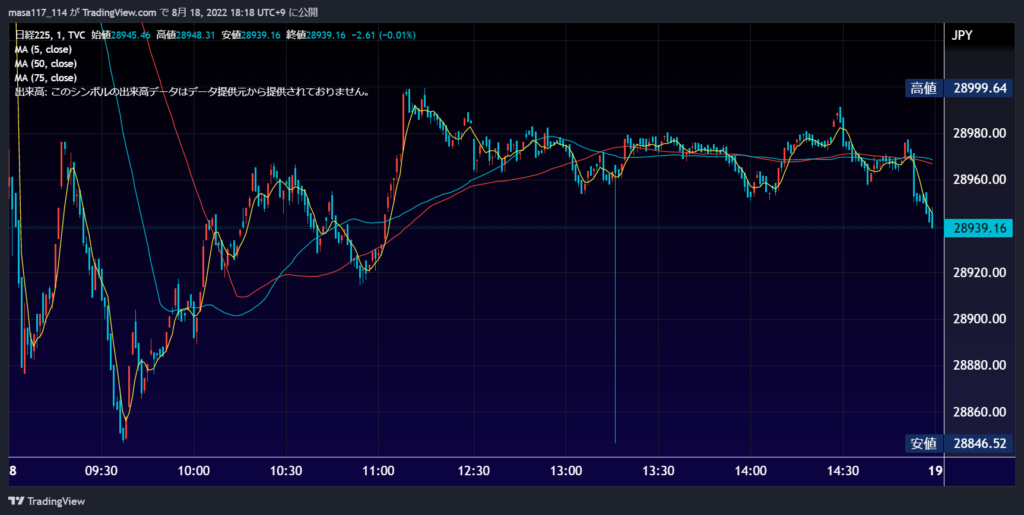Click the 13:30 time axis label
Screen dimensions: 1024x515
(x=658, y=471)
